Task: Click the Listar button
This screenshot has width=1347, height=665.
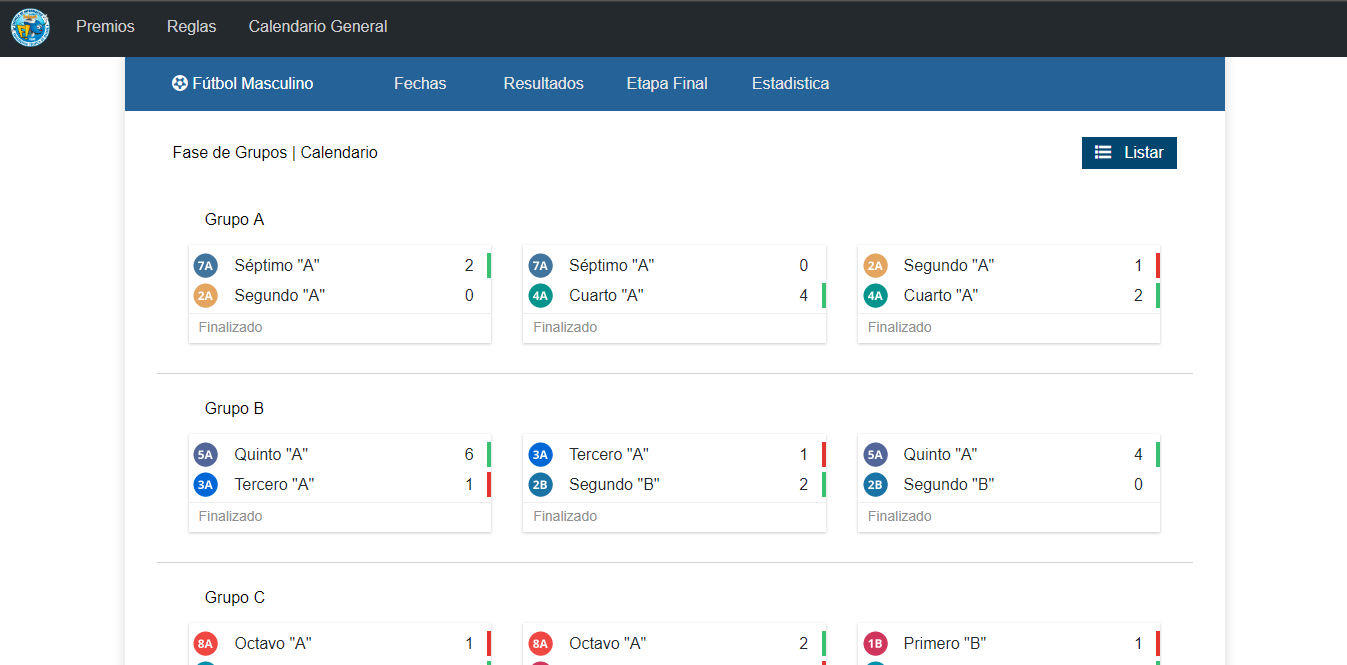Action: tap(1129, 153)
